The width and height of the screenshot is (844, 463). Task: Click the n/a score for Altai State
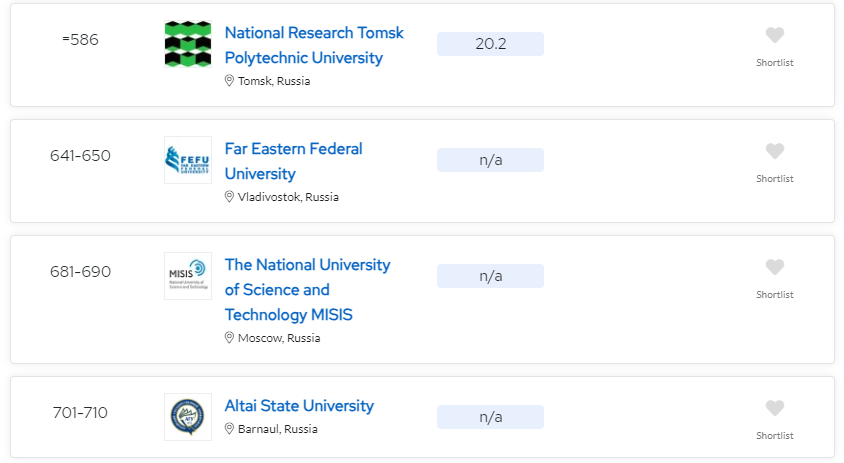(490, 417)
